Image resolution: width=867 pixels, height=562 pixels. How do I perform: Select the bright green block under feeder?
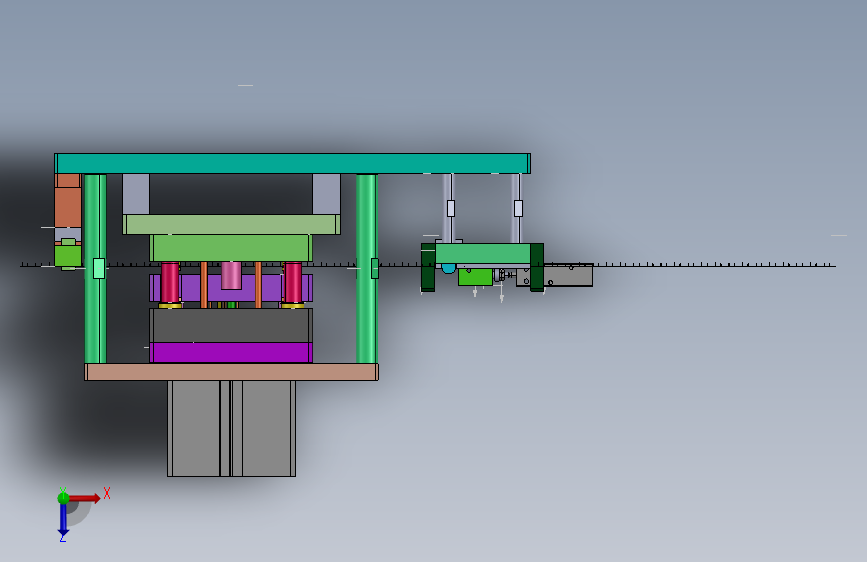click(x=475, y=277)
